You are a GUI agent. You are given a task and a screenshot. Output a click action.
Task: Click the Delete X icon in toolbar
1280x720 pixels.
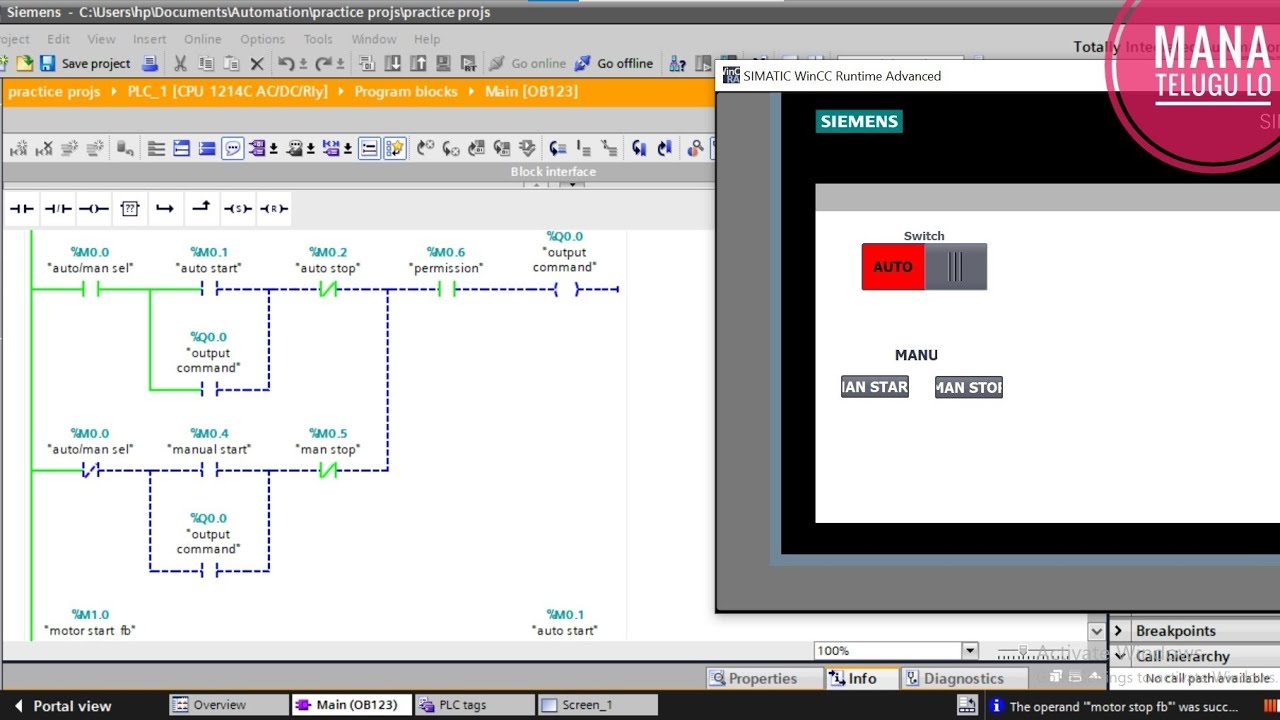click(x=257, y=64)
